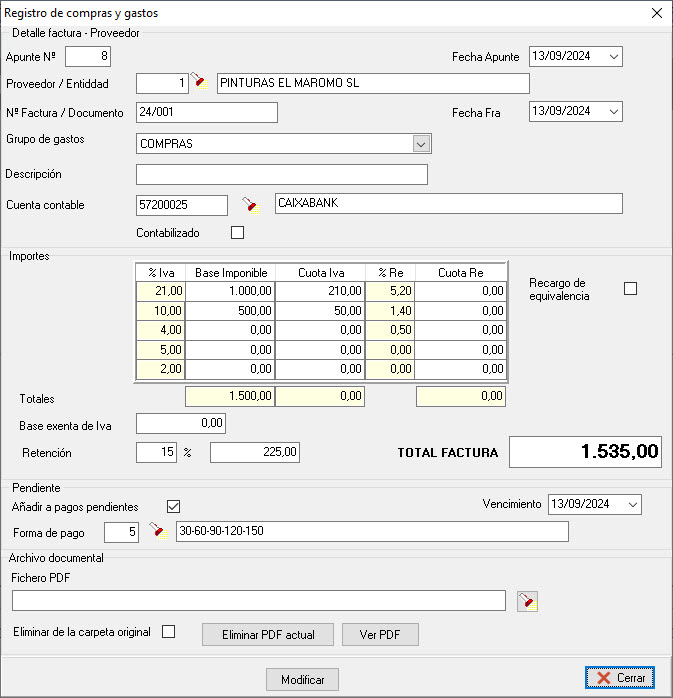Click the Base exenta de Iva field
Image resolution: width=673 pixels, height=698 pixels.
coord(181,423)
